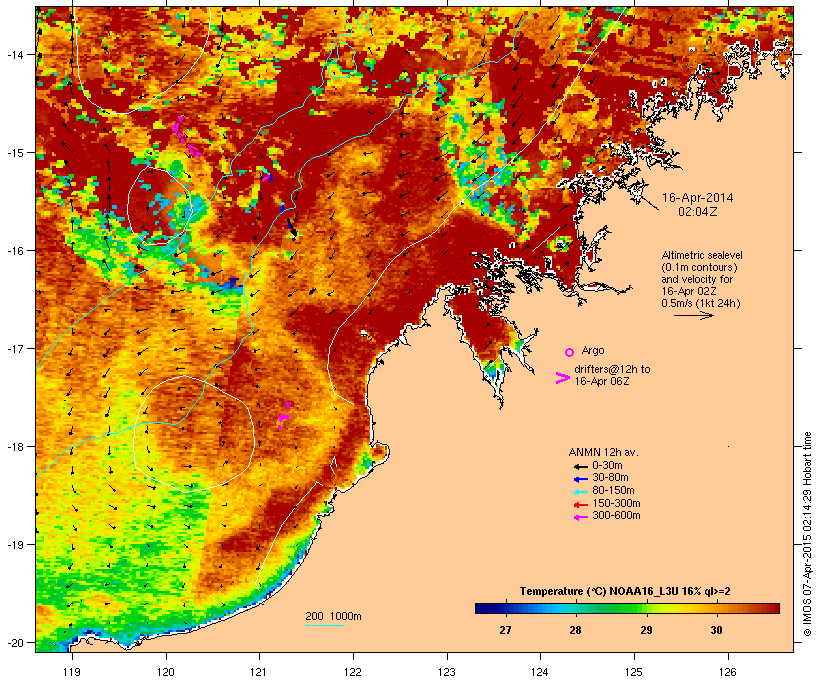
Task: Click the longitude axis label '125'
Action: point(634,672)
